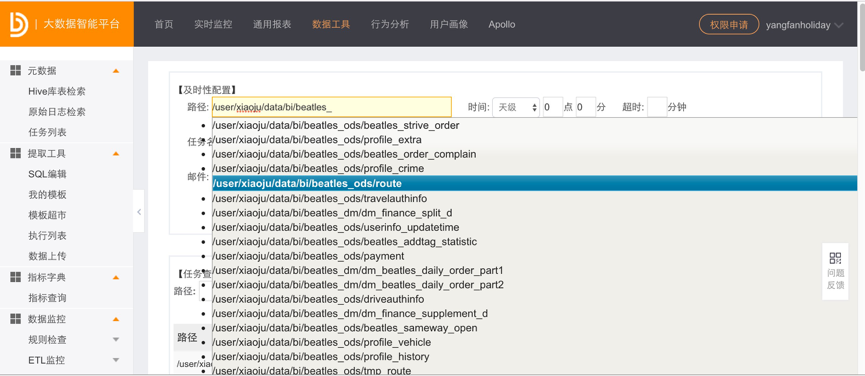This screenshot has width=865, height=376.
Task: Collapse the 指标字典 section arrow
Action: [116, 277]
